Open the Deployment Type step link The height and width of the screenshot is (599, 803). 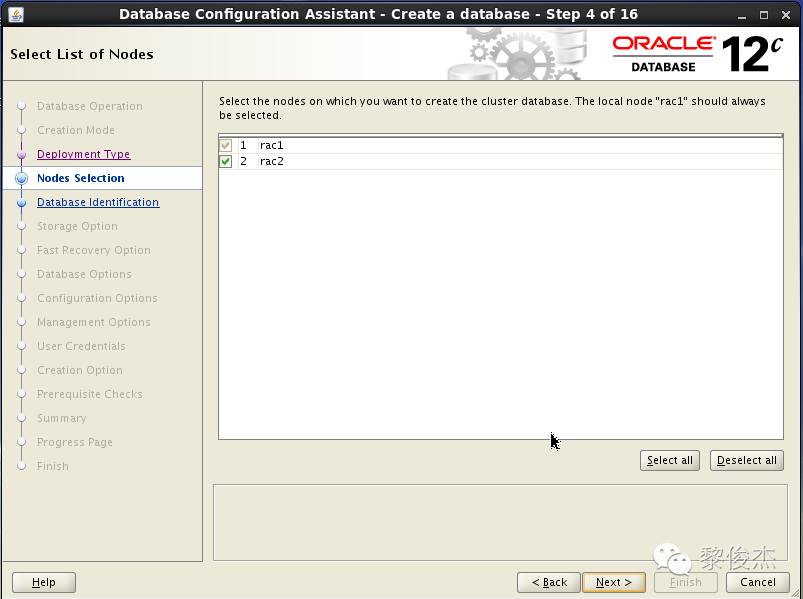83,154
